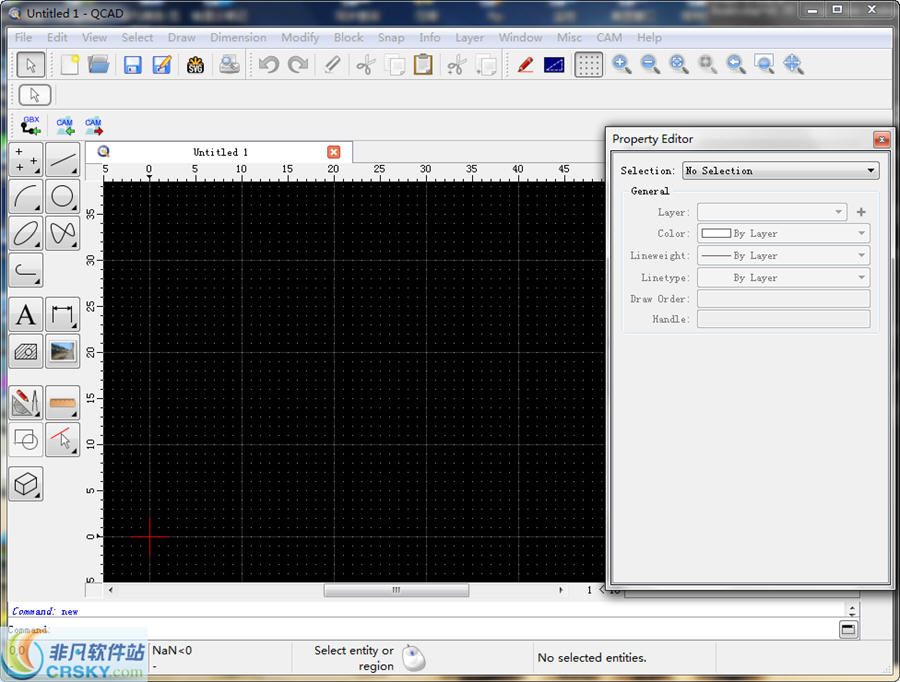
Task: Switch to the Untitled 1 tab
Action: pos(219,152)
